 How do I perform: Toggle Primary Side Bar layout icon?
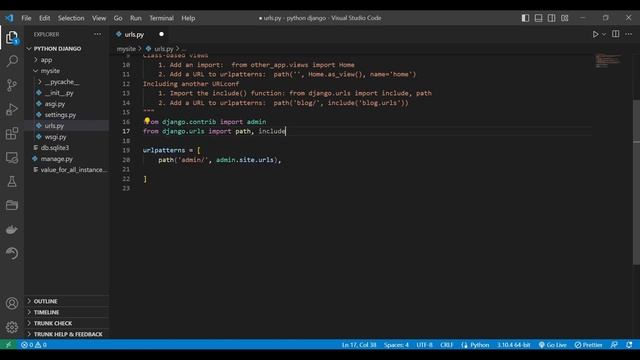click(525, 18)
